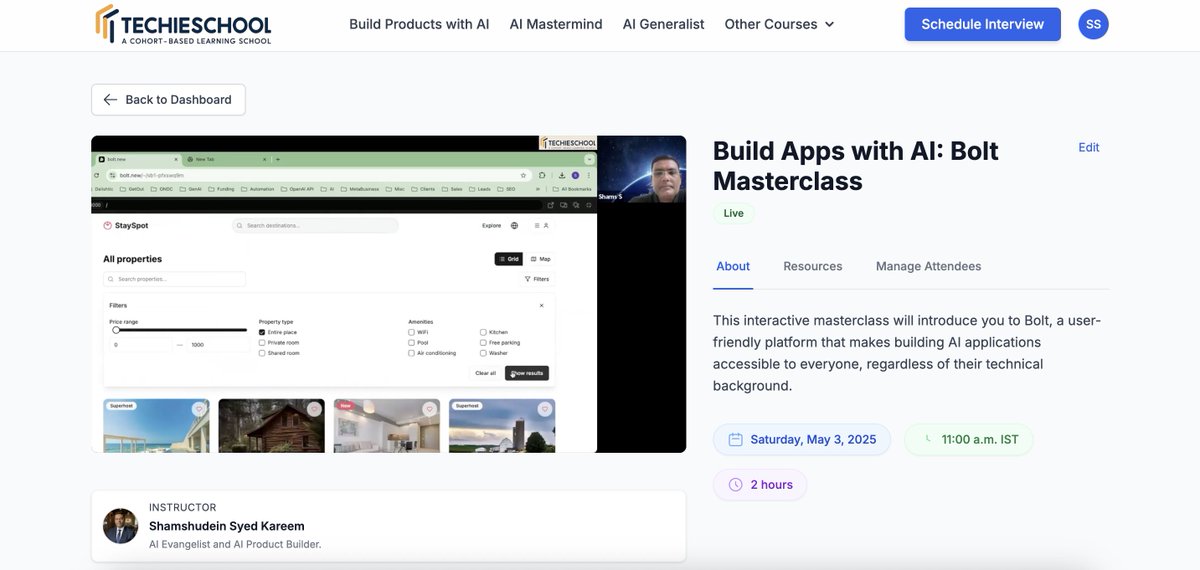Click the clock icon beside 2 hours
Screen dimensions: 1200x570
click(735, 485)
